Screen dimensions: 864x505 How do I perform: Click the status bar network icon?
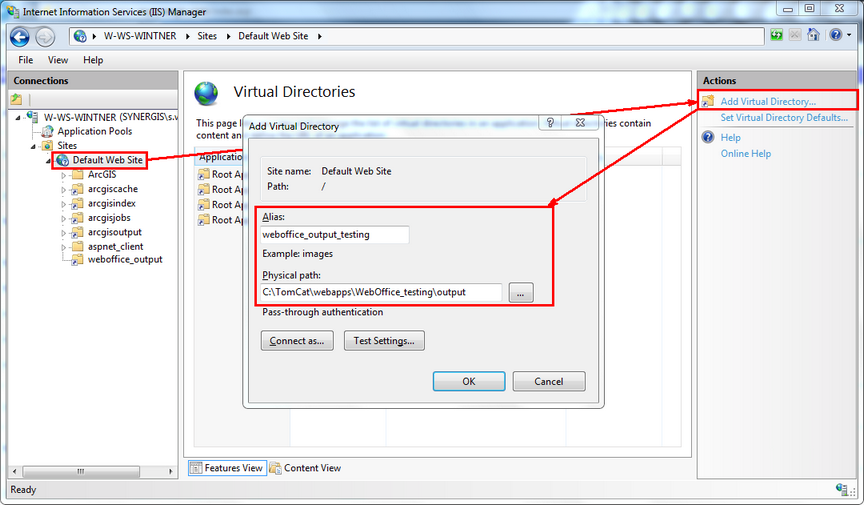point(841,489)
